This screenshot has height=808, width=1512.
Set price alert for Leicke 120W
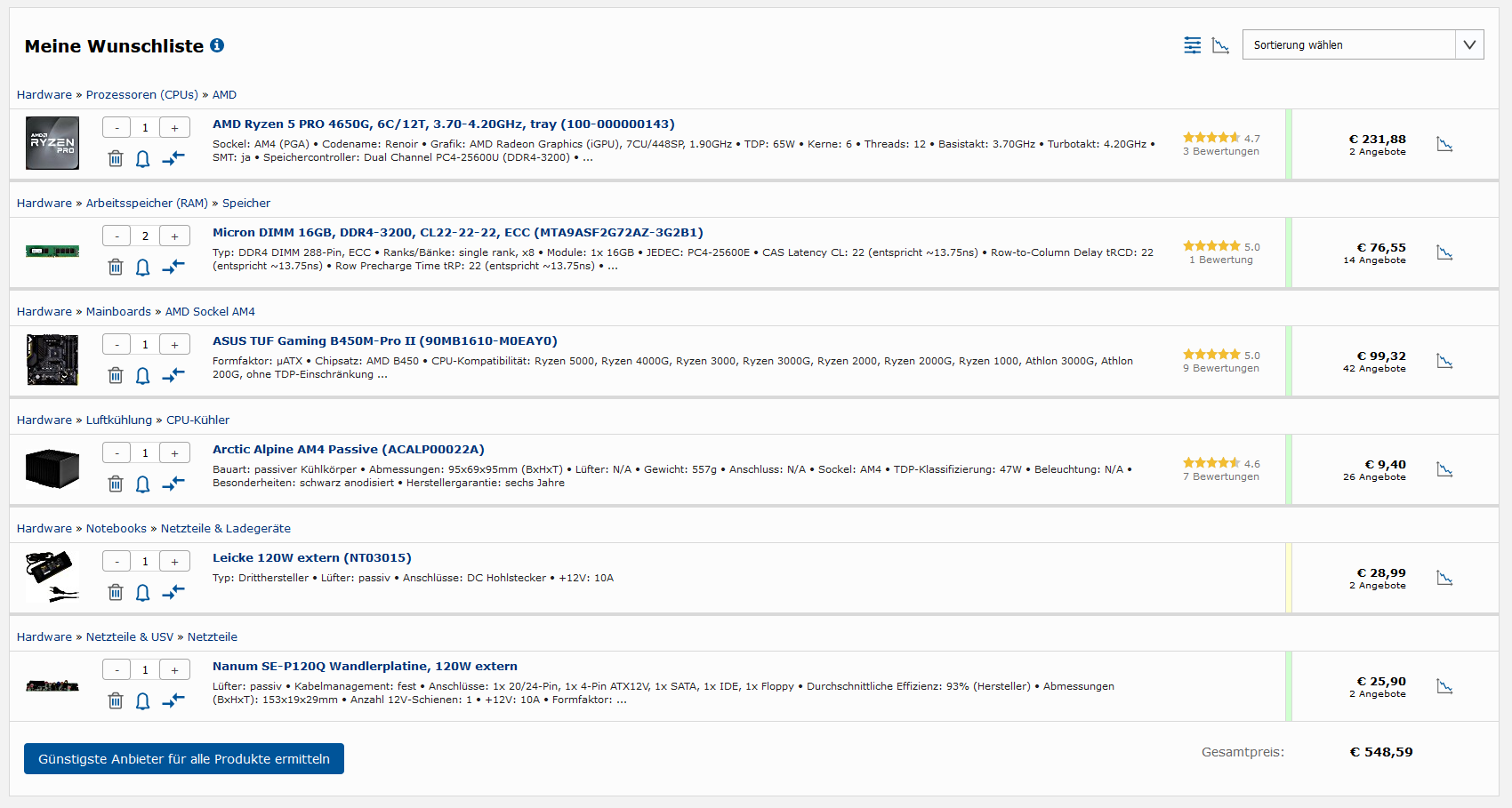coord(142,592)
